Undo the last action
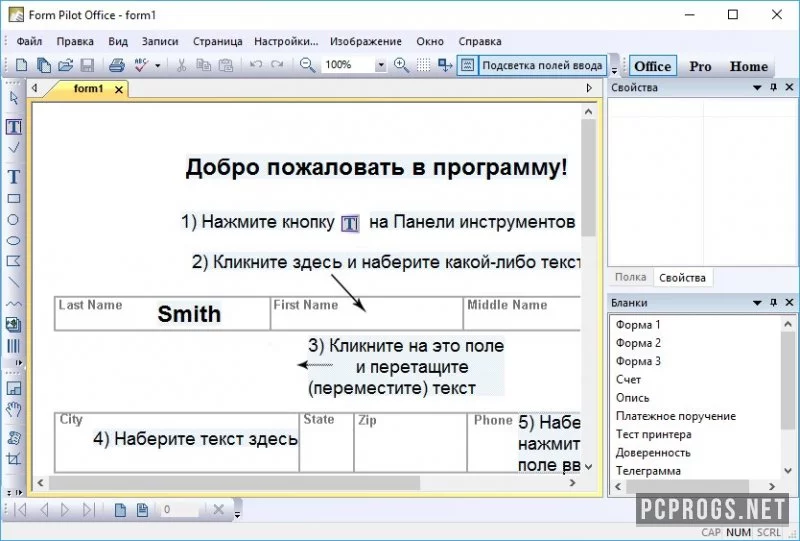800x541 pixels. [256, 65]
